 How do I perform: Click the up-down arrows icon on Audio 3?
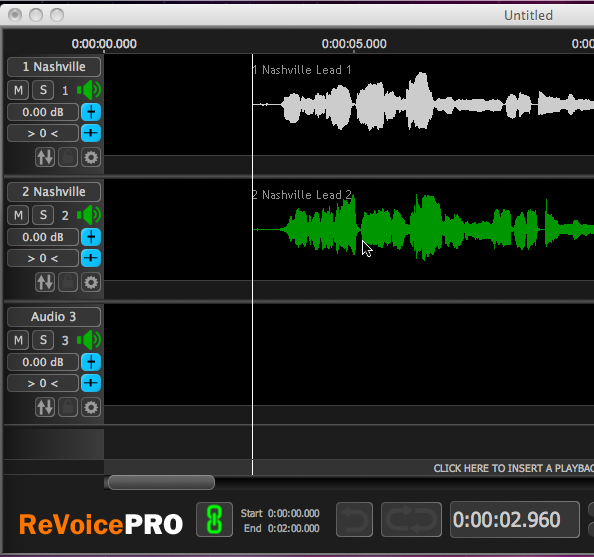(45, 407)
